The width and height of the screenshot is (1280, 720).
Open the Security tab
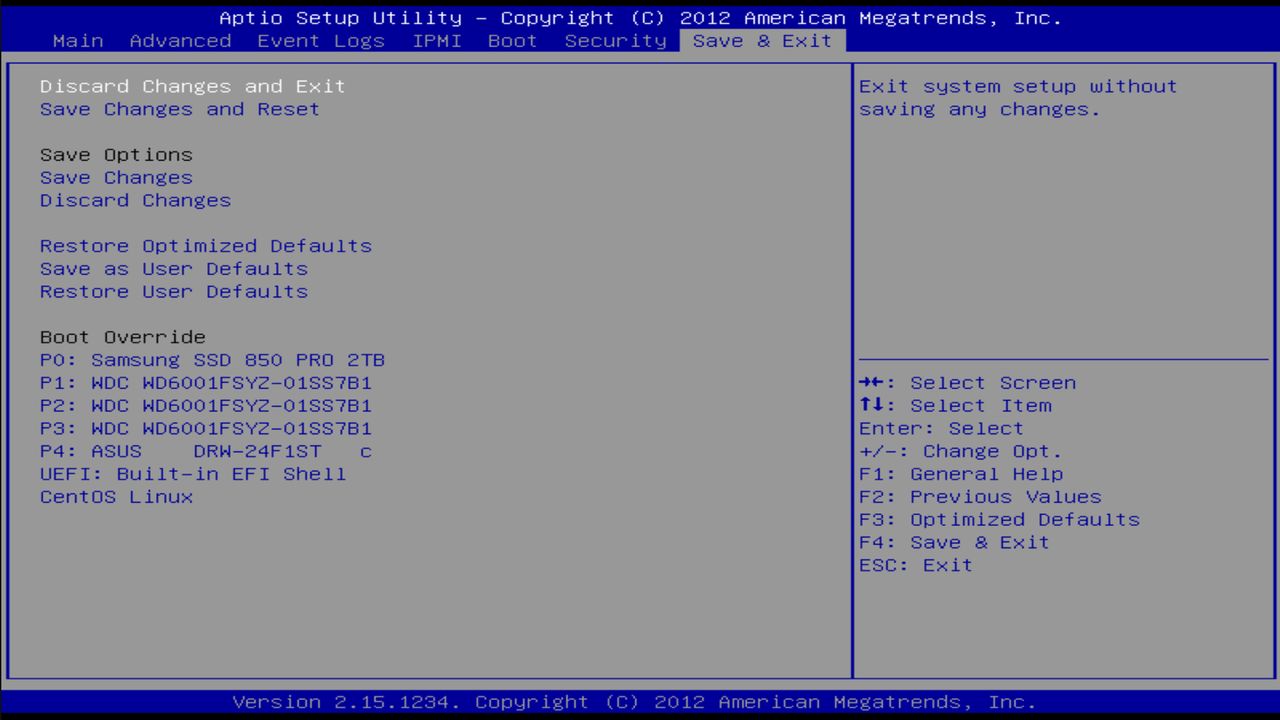[615, 41]
